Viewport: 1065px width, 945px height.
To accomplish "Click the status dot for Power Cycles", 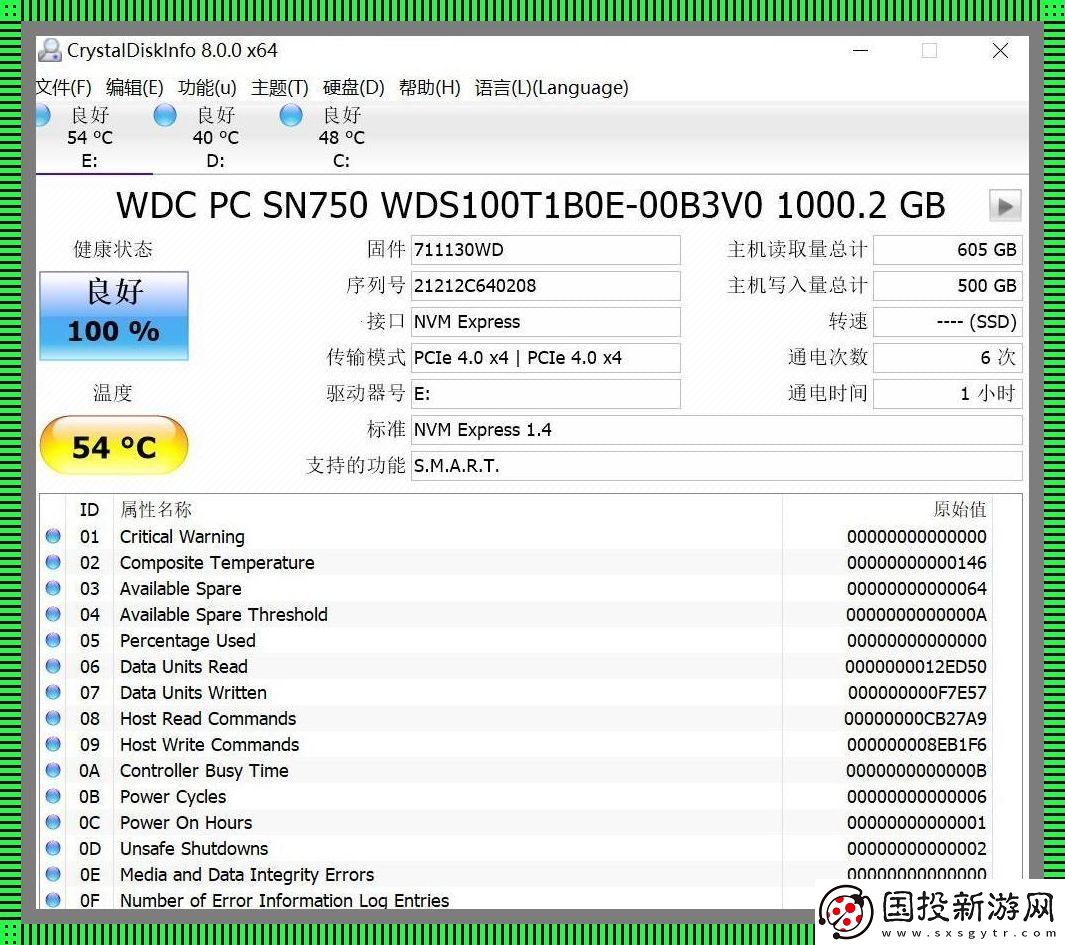I will tap(53, 797).
